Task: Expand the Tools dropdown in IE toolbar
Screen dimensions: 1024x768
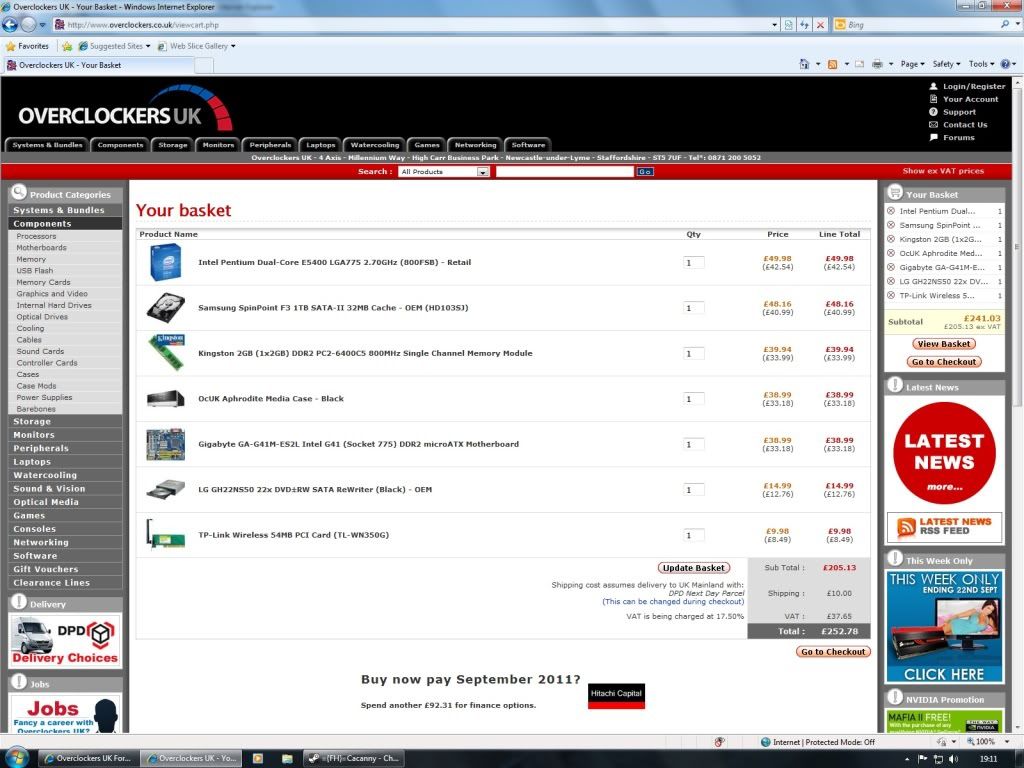Action: point(981,64)
